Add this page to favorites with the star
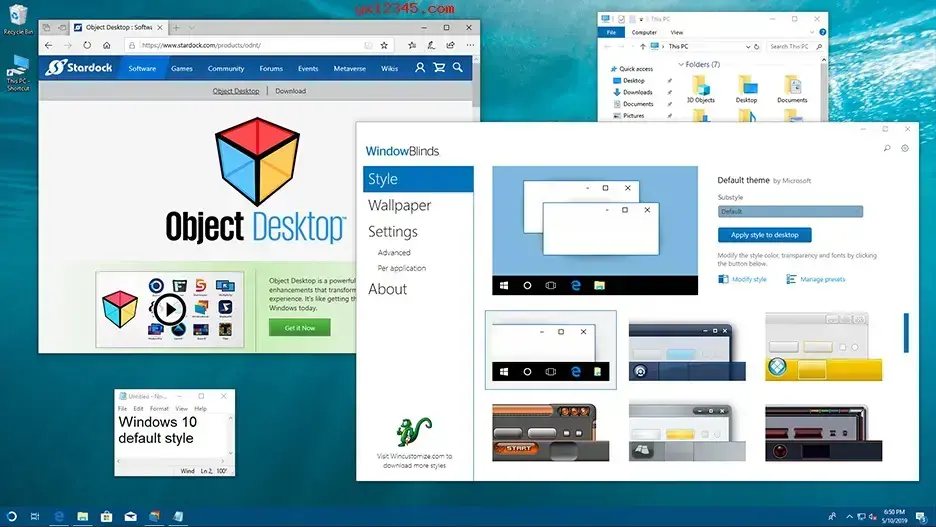 384,45
